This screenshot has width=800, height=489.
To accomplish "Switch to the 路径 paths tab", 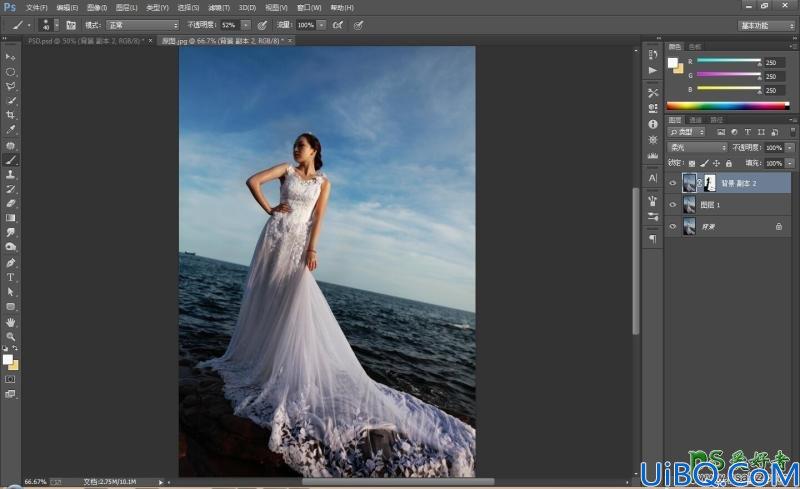I will 716,120.
